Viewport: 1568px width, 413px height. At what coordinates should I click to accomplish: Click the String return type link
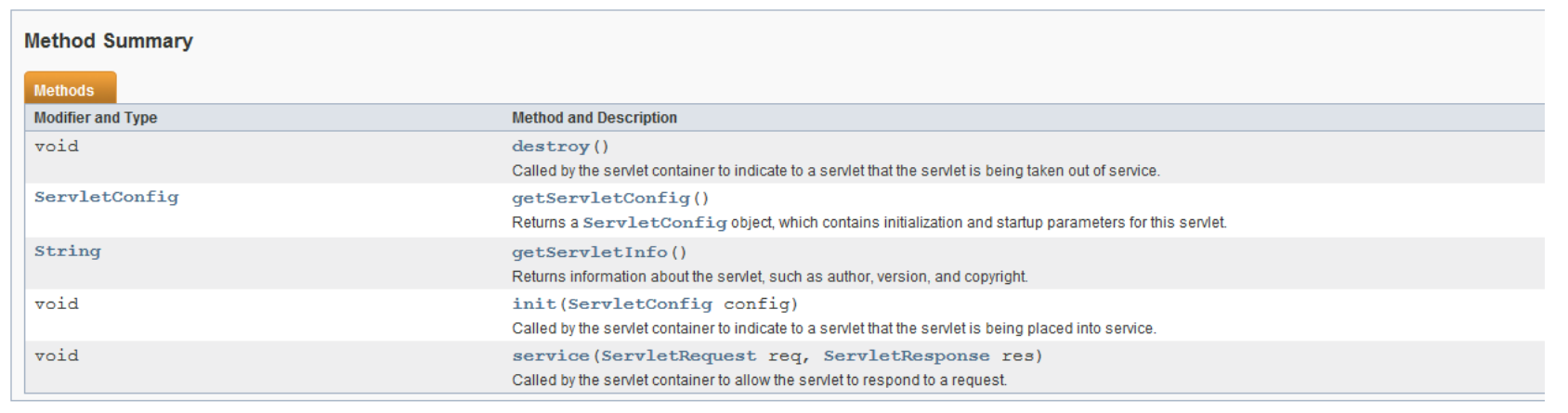(68, 251)
